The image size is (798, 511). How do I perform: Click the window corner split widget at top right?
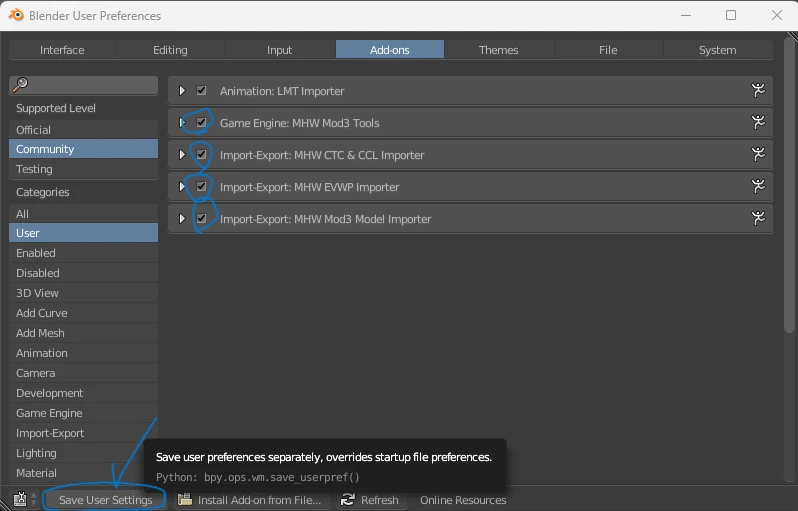pos(792,36)
